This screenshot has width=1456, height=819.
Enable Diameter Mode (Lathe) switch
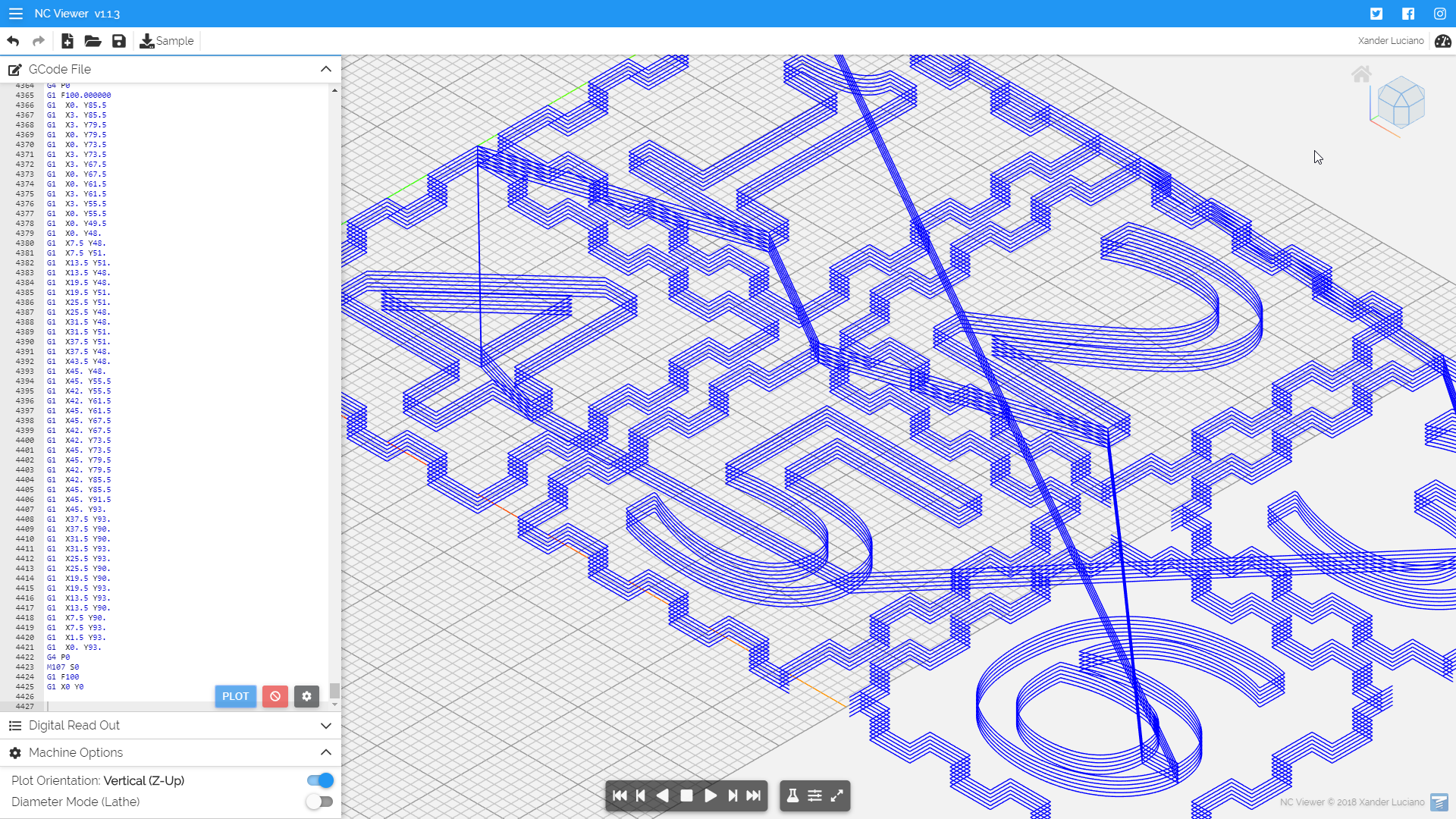pyautogui.click(x=320, y=802)
